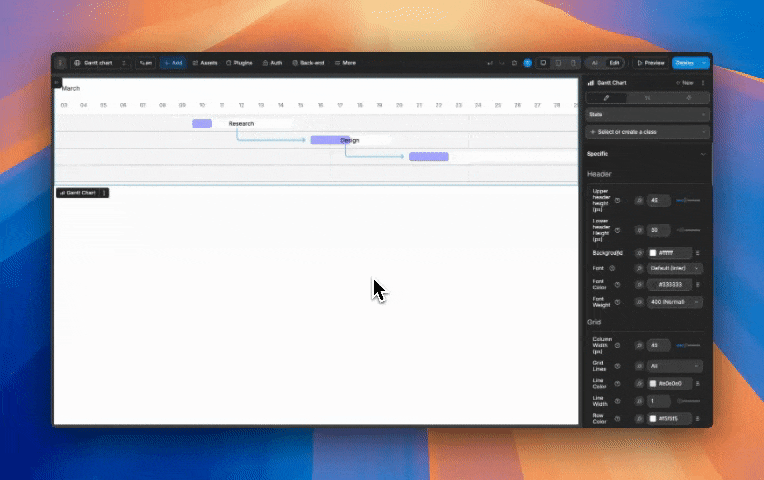
Task: Open the menu icon right of Background color
Action: pos(698,253)
